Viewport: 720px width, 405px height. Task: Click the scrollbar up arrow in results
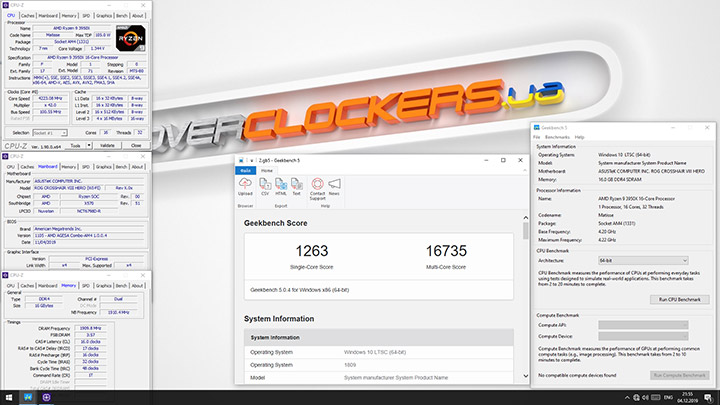526,218
